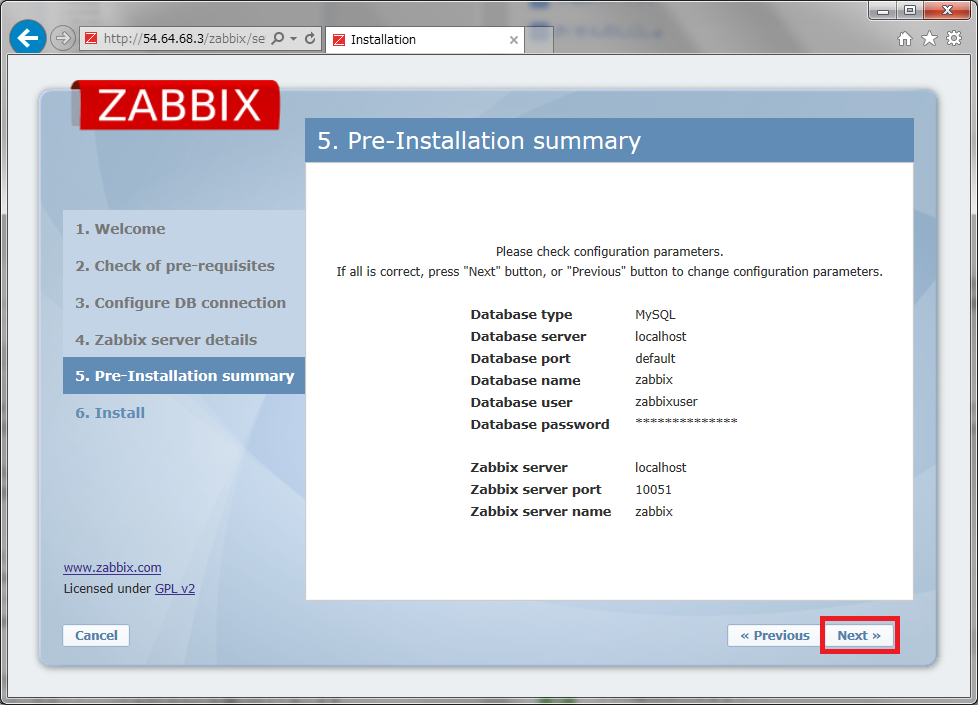Screen dimensions: 978x705
Task: Open the blank new tab button
Action: click(x=540, y=40)
